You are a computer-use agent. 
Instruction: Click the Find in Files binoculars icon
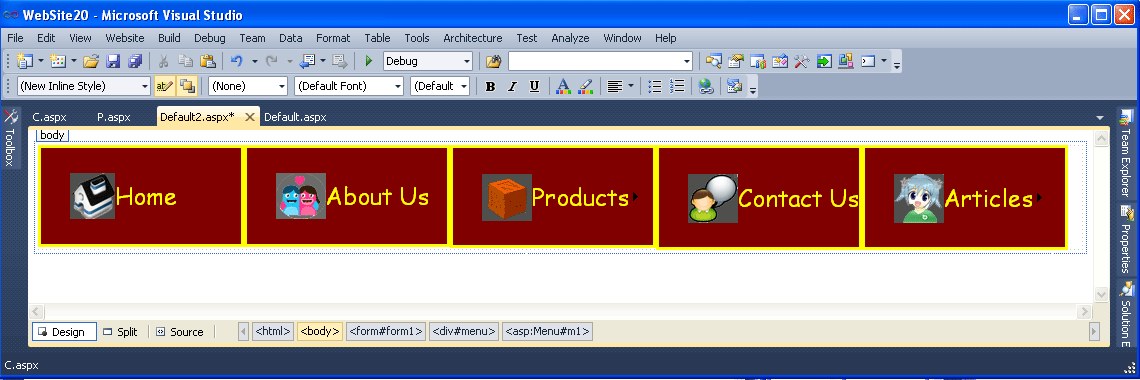pos(494,61)
